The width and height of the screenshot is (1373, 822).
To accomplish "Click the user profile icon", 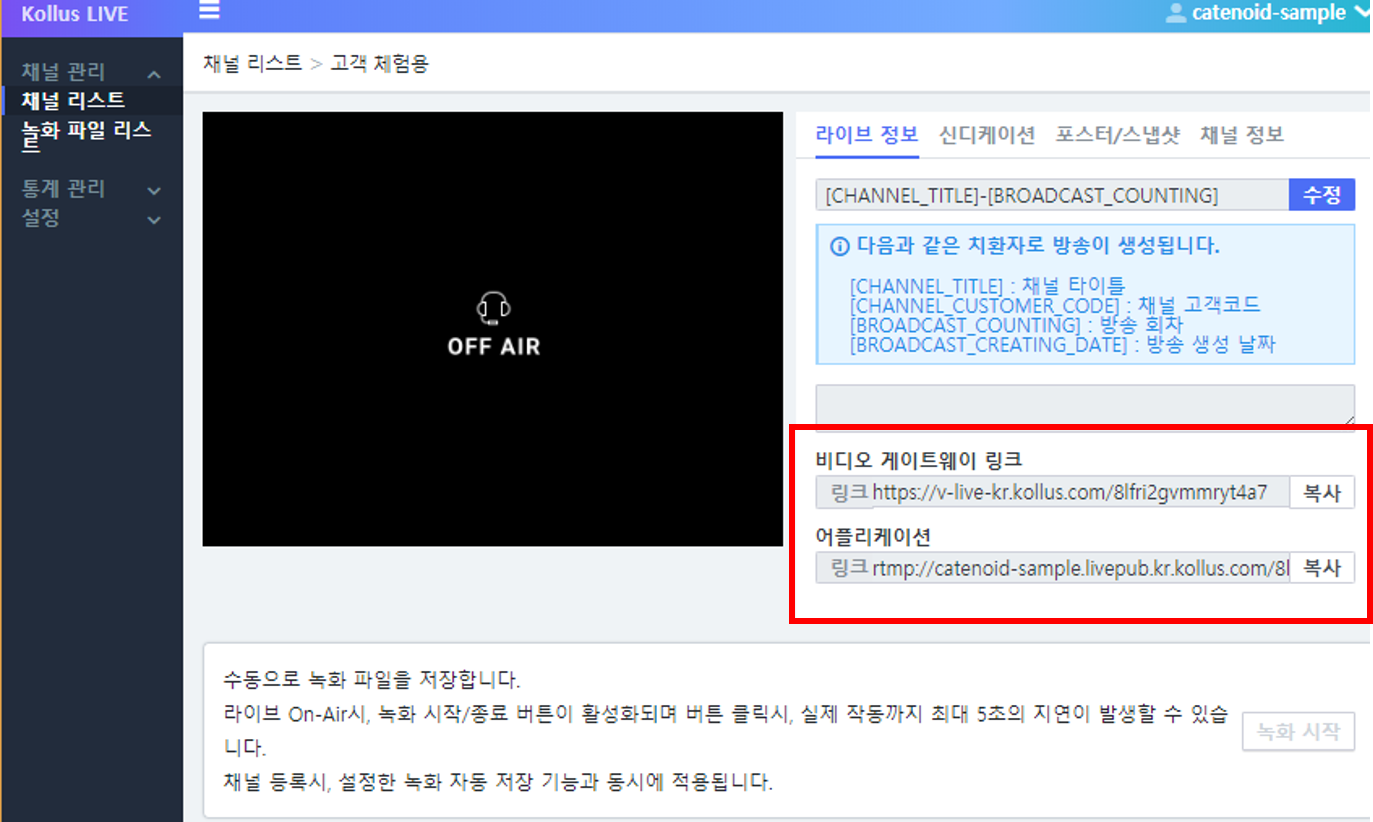I will click(x=1176, y=13).
